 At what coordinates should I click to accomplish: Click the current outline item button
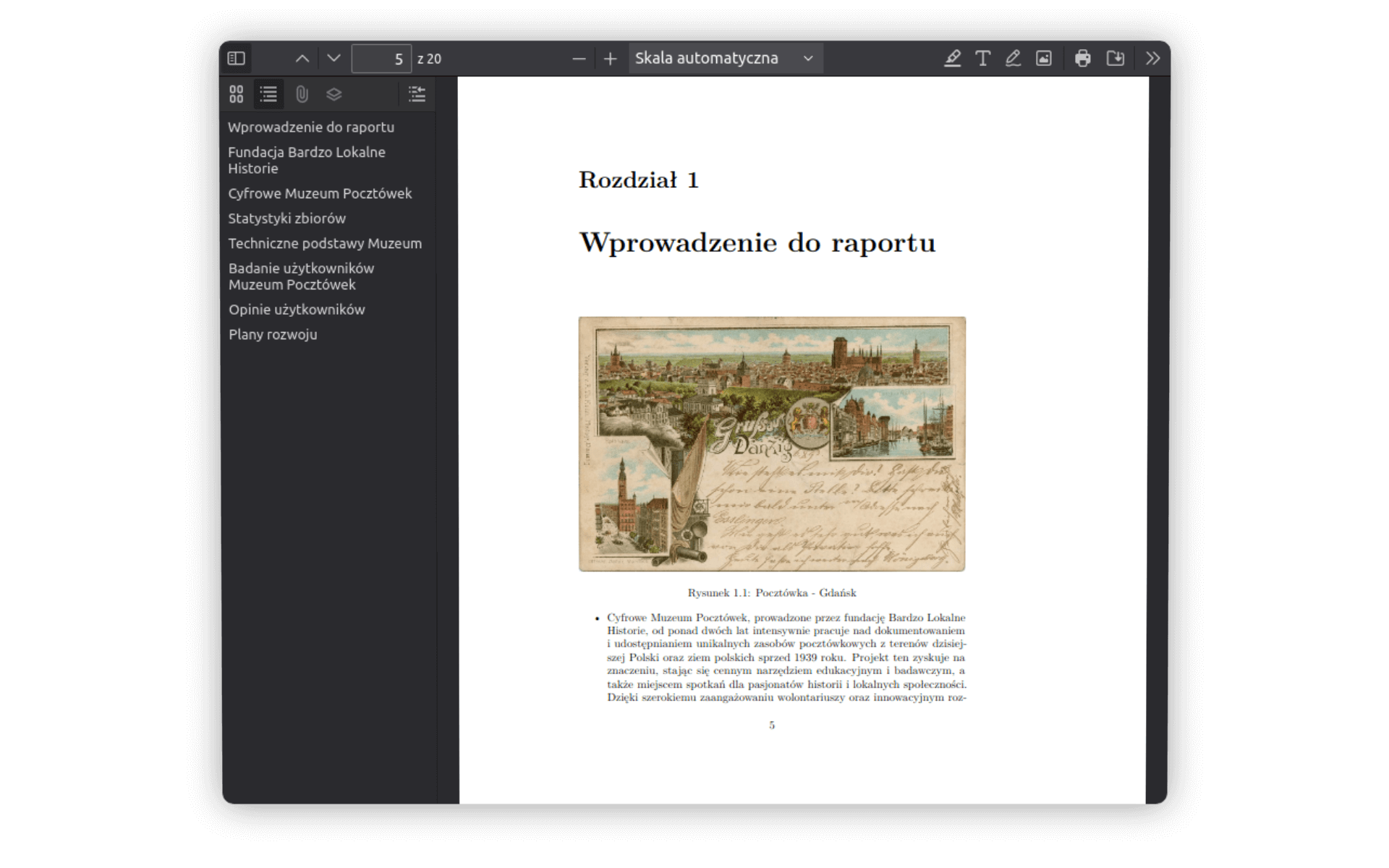pyautogui.click(x=417, y=94)
